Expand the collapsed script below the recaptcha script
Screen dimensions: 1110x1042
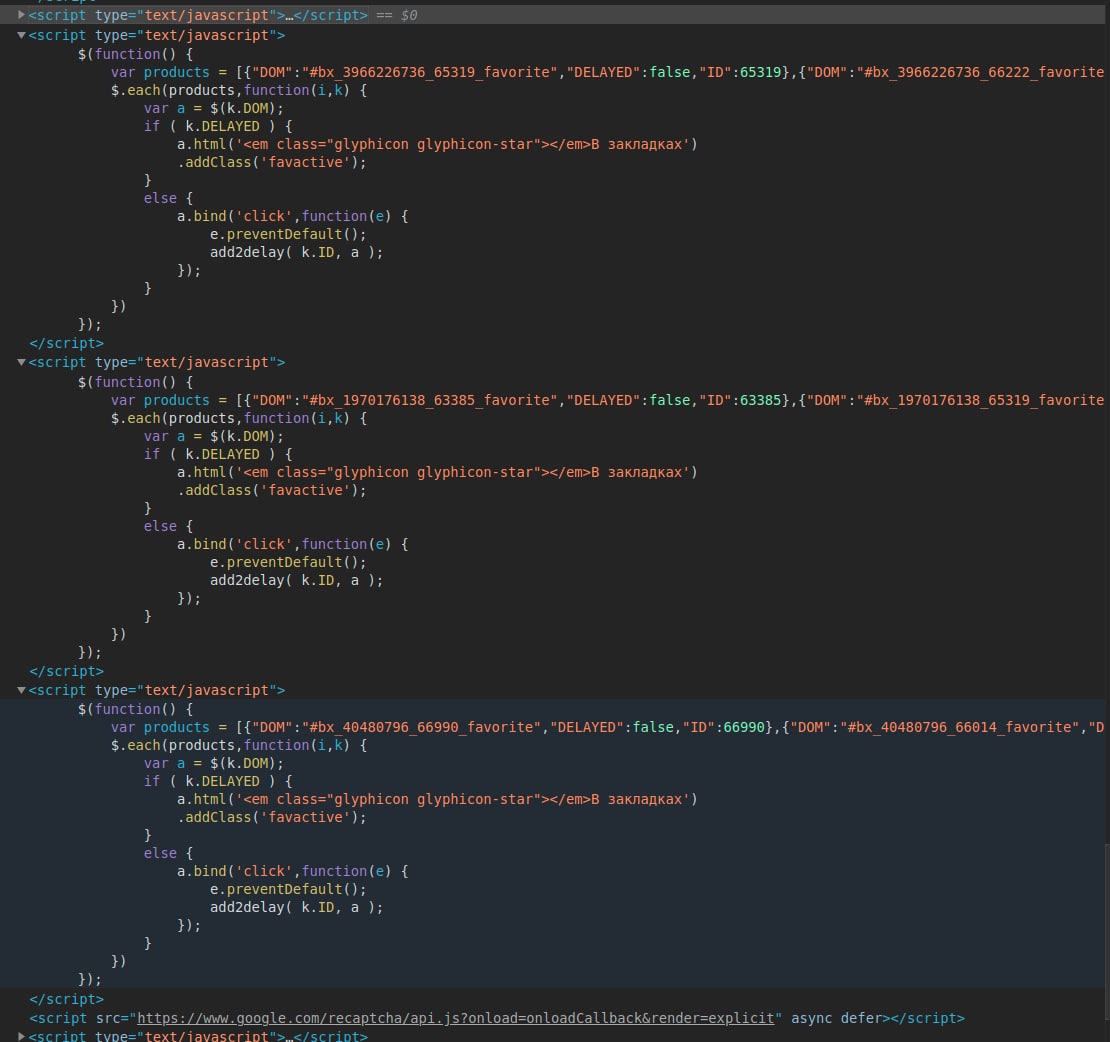(x=21, y=1036)
